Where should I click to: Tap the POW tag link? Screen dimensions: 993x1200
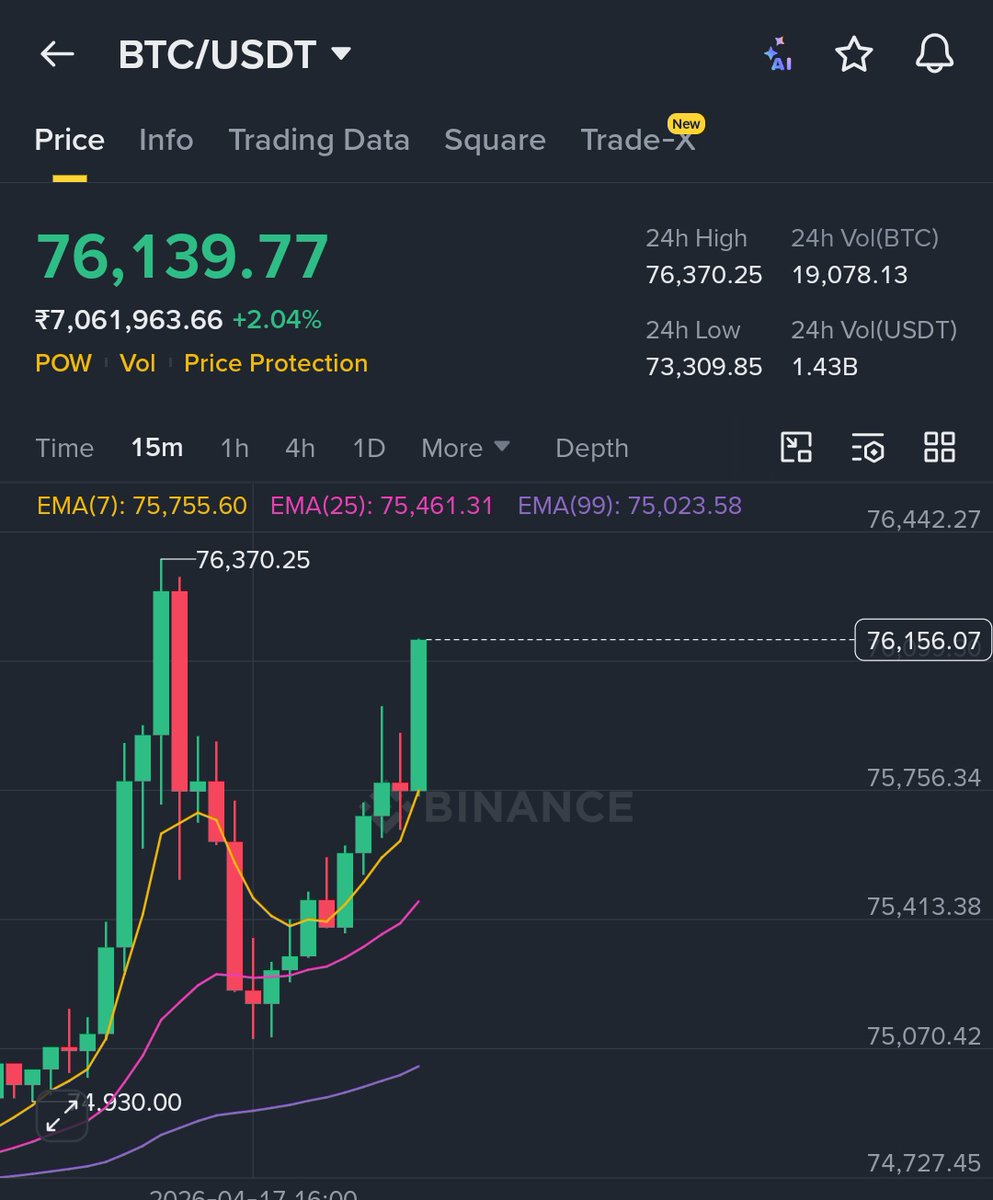[63, 363]
